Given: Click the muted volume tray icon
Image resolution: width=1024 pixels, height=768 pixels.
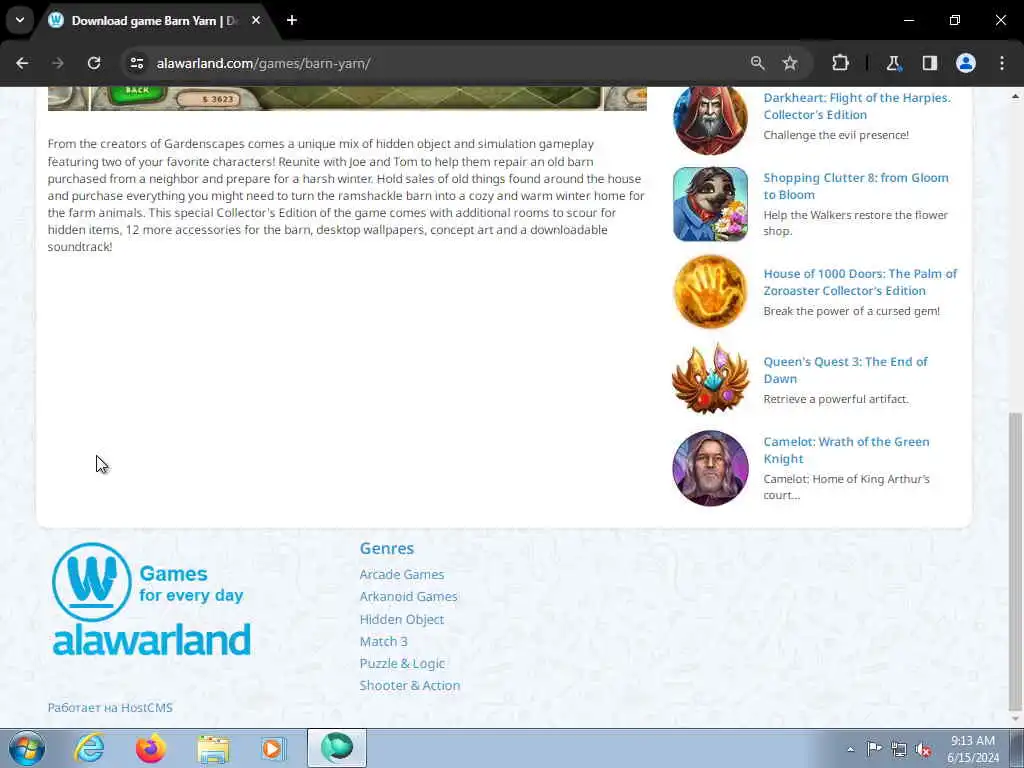Looking at the screenshot, I should [x=923, y=750].
